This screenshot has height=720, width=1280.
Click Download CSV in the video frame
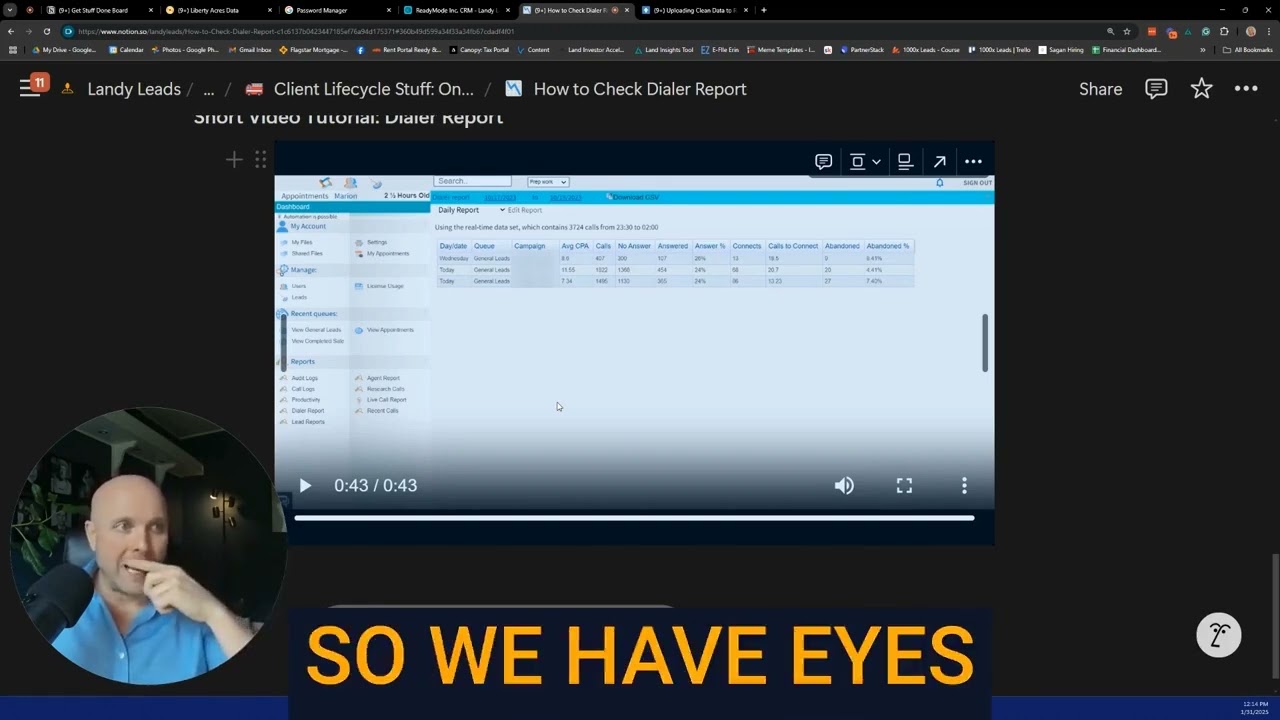click(634, 197)
